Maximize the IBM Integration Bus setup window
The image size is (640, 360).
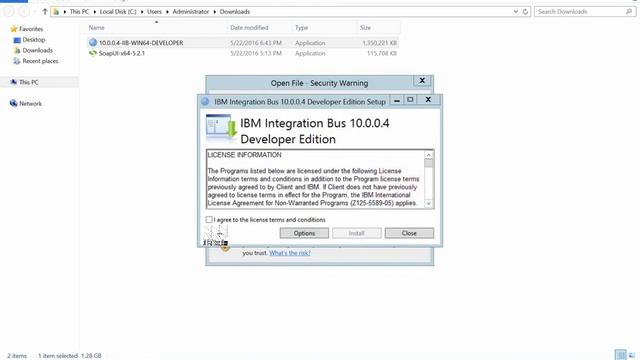pos(410,100)
